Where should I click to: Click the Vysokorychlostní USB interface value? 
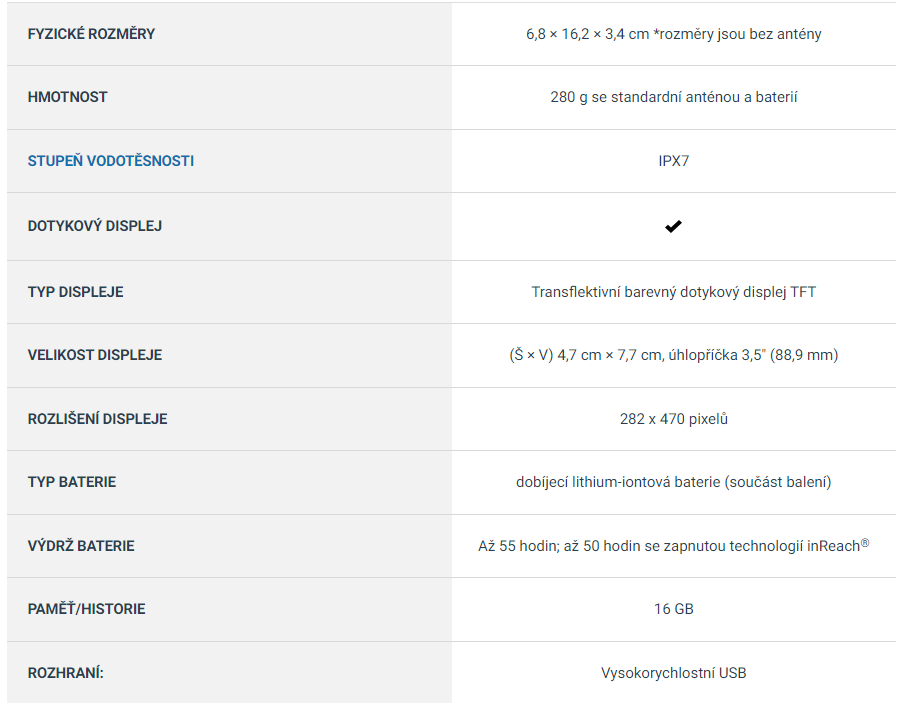pyautogui.click(x=673, y=673)
